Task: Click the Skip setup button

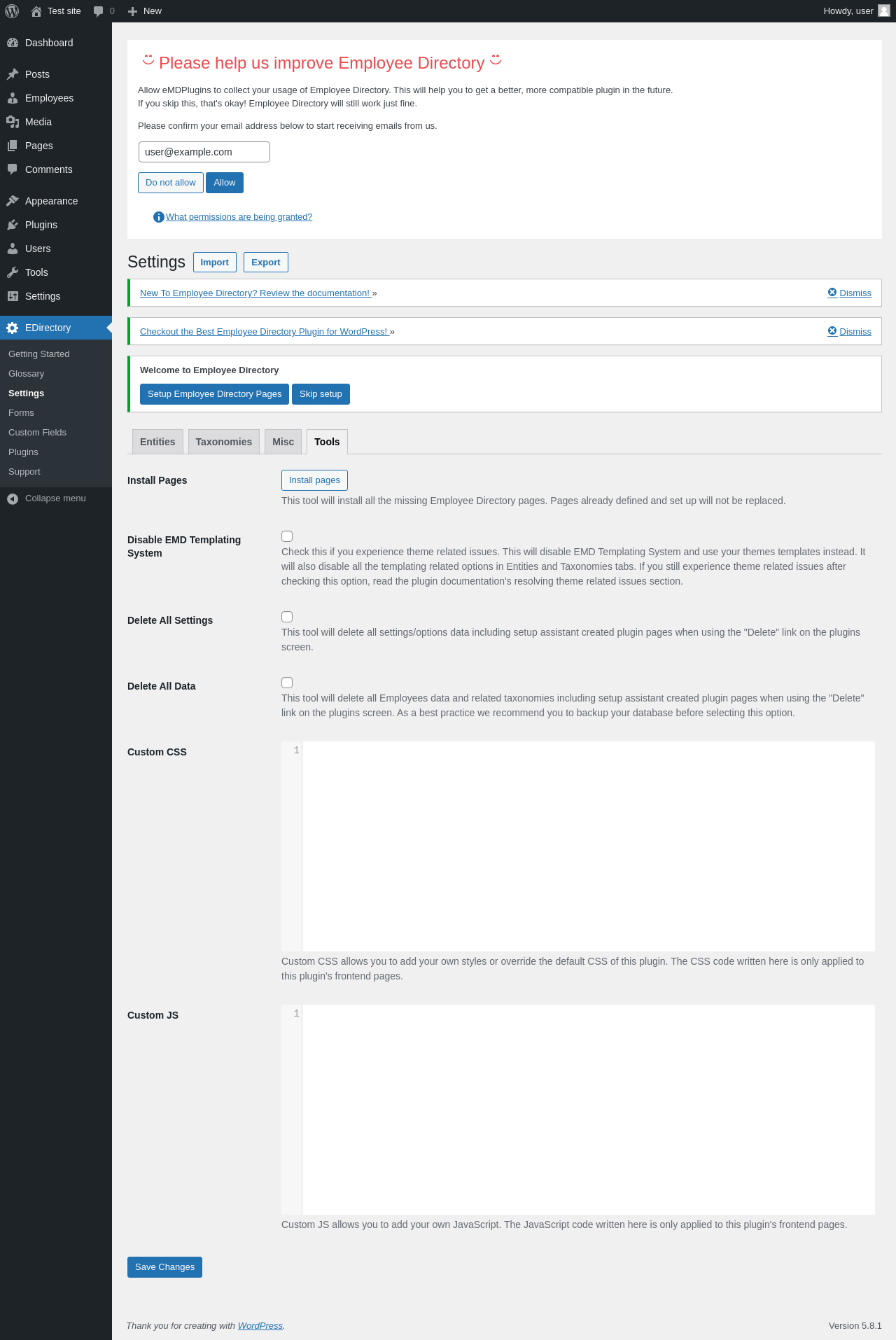Action: [x=321, y=394]
